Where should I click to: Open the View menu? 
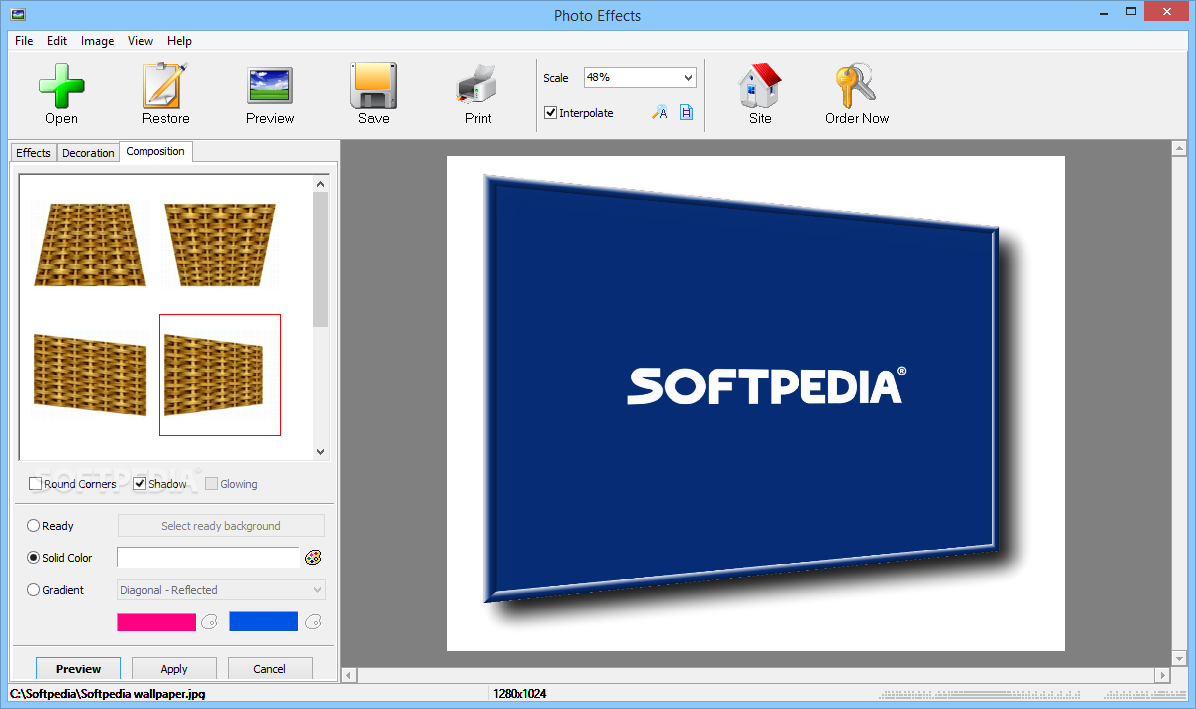[x=140, y=40]
